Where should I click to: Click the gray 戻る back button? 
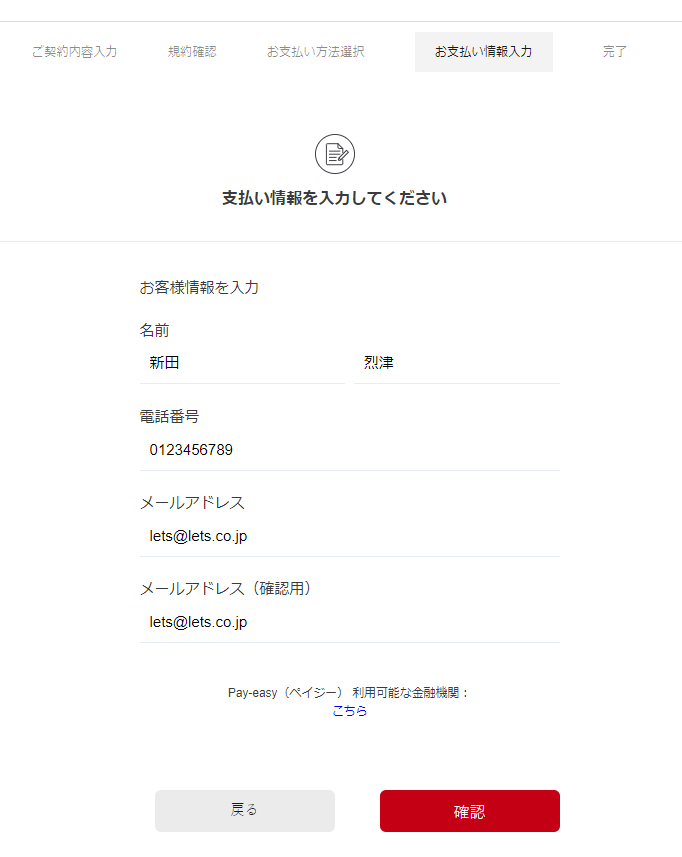coord(245,811)
